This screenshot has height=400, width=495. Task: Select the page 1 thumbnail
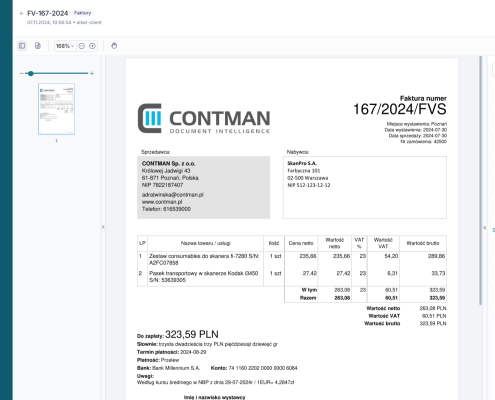(56, 109)
